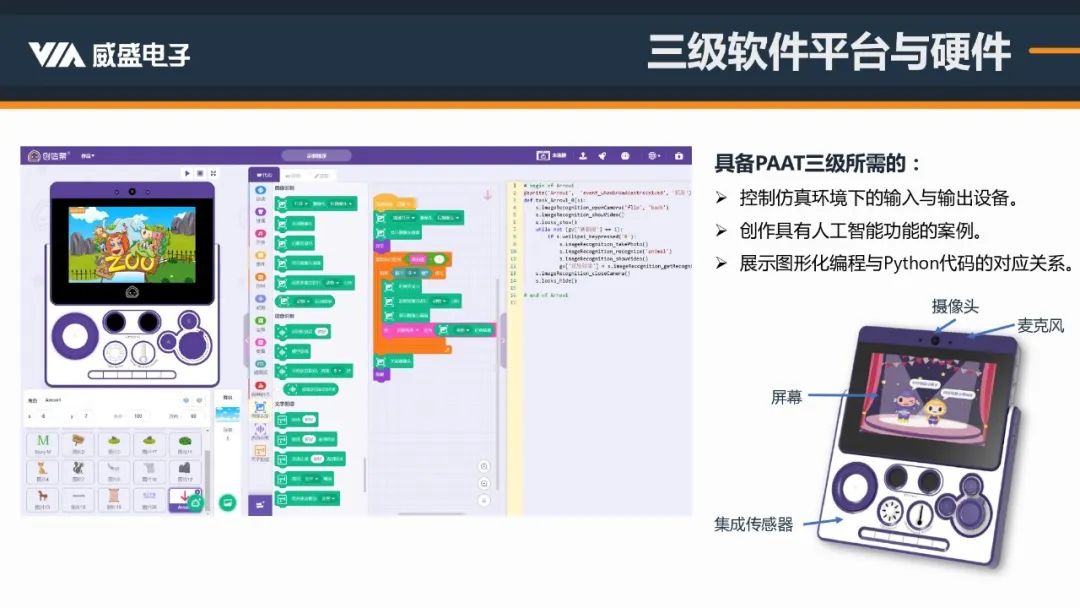Screen dimensions: 1080x608
Task: Switch to the Code tab
Action: click(x=263, y=175)
